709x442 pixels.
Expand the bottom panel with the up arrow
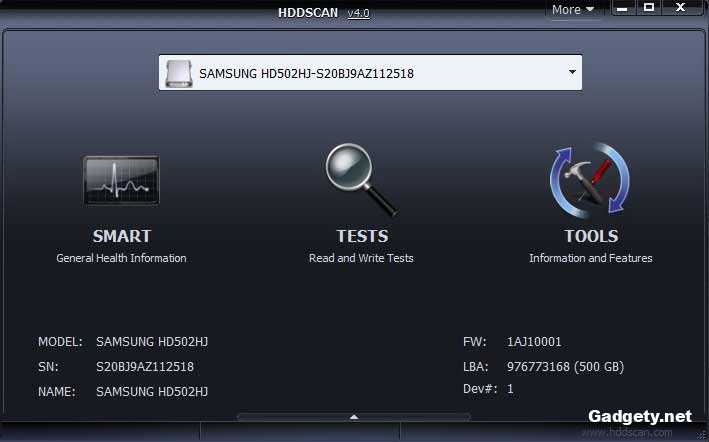(353, 416)
